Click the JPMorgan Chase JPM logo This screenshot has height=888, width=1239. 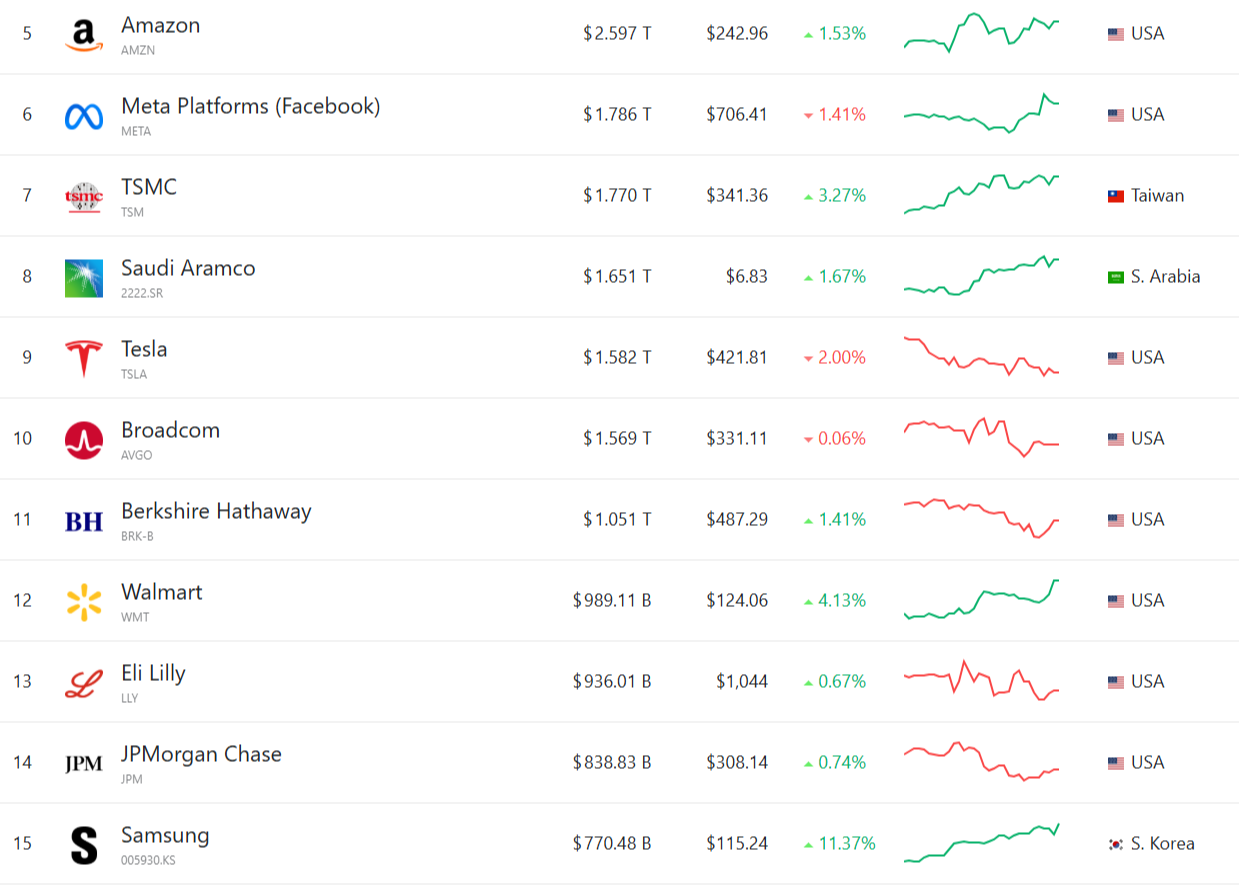pos(84,764)
